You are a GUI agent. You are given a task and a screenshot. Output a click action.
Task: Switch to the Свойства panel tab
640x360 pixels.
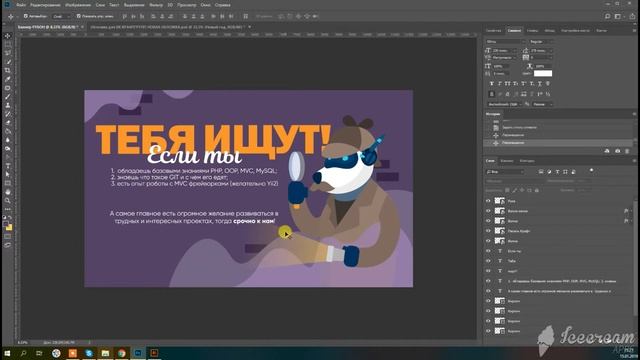493,31
